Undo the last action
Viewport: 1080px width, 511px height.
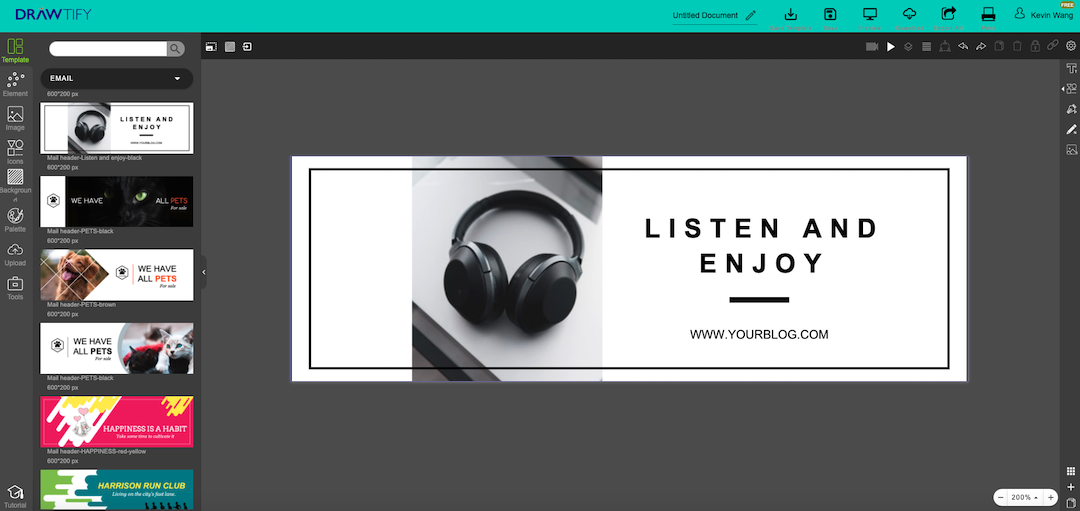tap(963, 46)
